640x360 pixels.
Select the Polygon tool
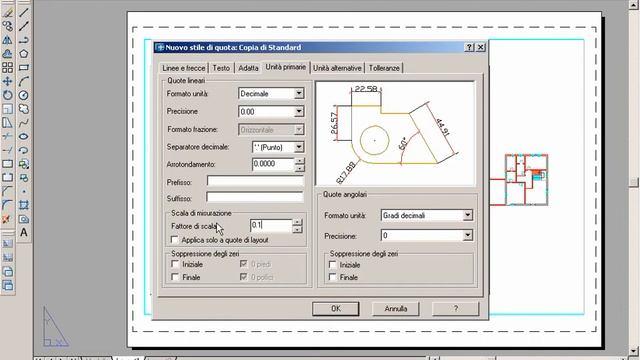pos(24,54)
